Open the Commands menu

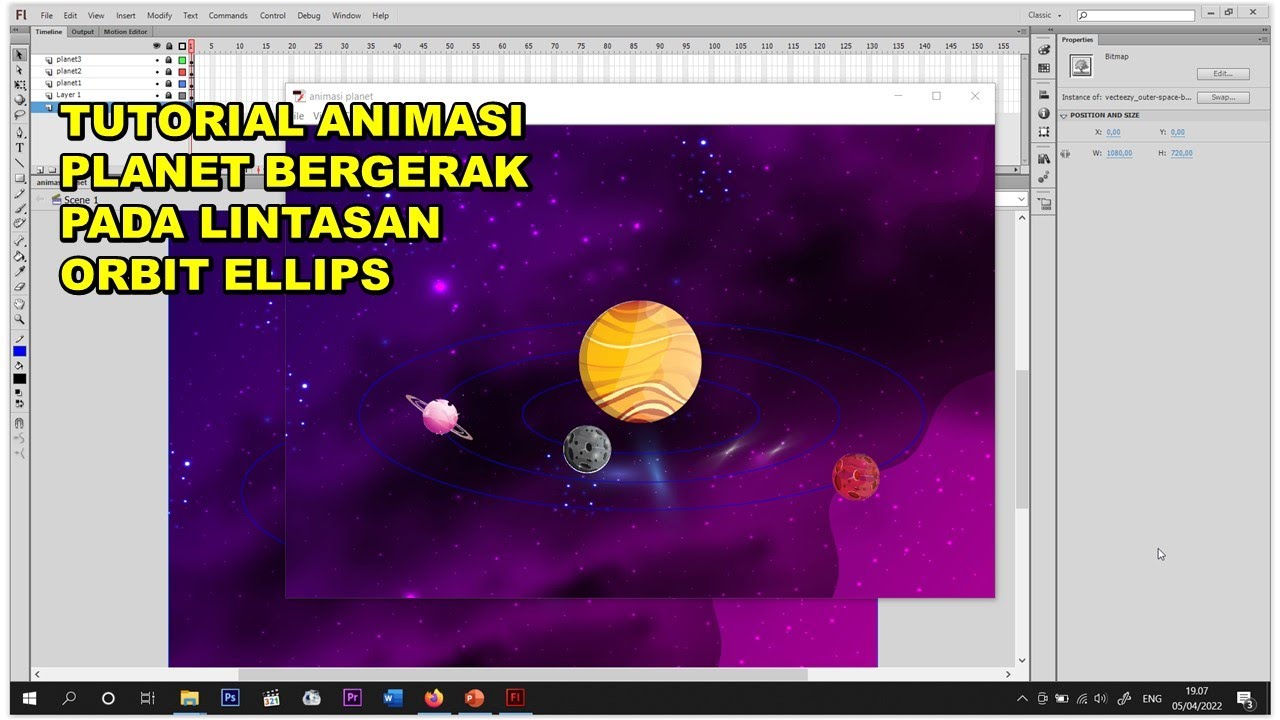(x=228, y=16)
